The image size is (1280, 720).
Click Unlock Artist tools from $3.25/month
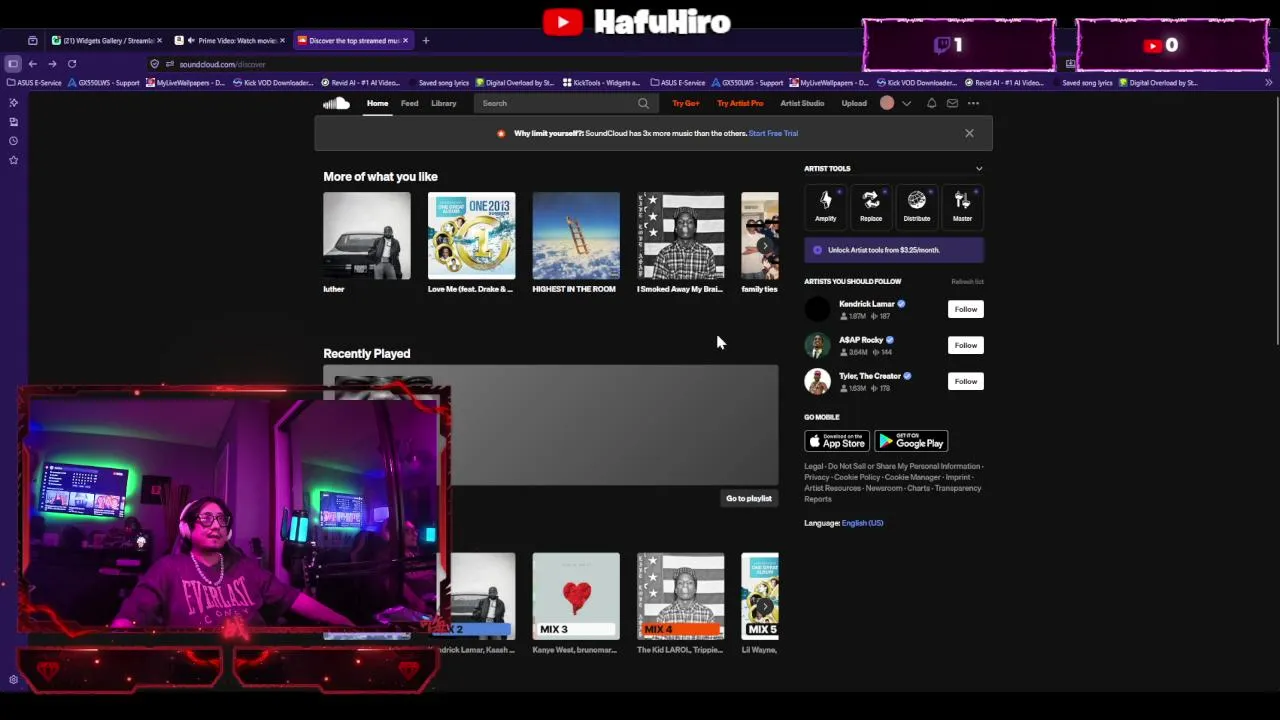coord(894,250)
